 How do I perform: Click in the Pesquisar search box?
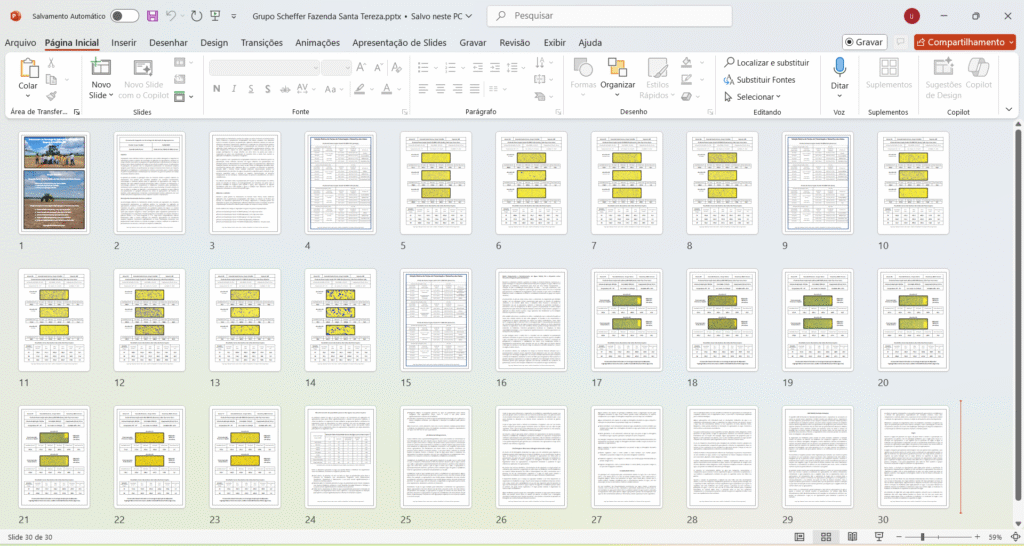pyautogui.click(x=609, y=16)
